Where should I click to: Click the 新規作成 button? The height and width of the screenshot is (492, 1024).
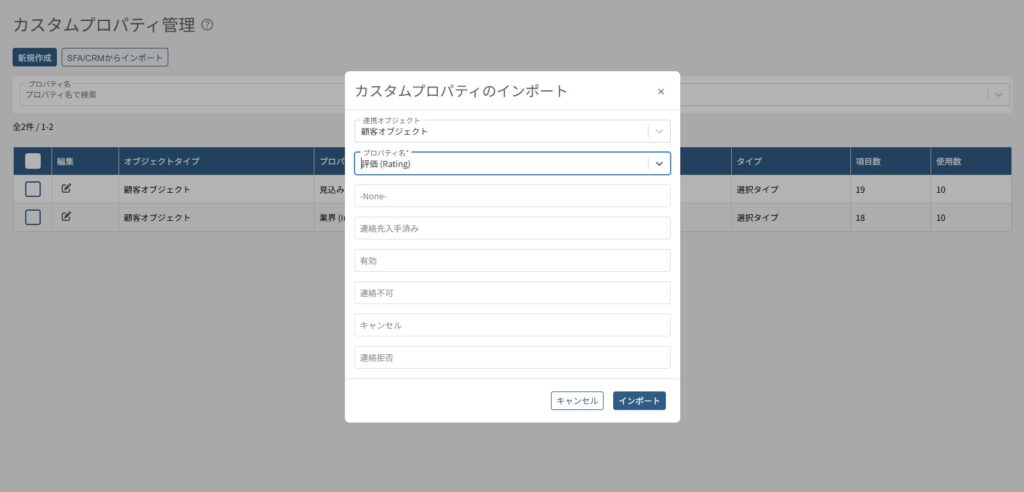pyautogui.click(x=35, y=58)
